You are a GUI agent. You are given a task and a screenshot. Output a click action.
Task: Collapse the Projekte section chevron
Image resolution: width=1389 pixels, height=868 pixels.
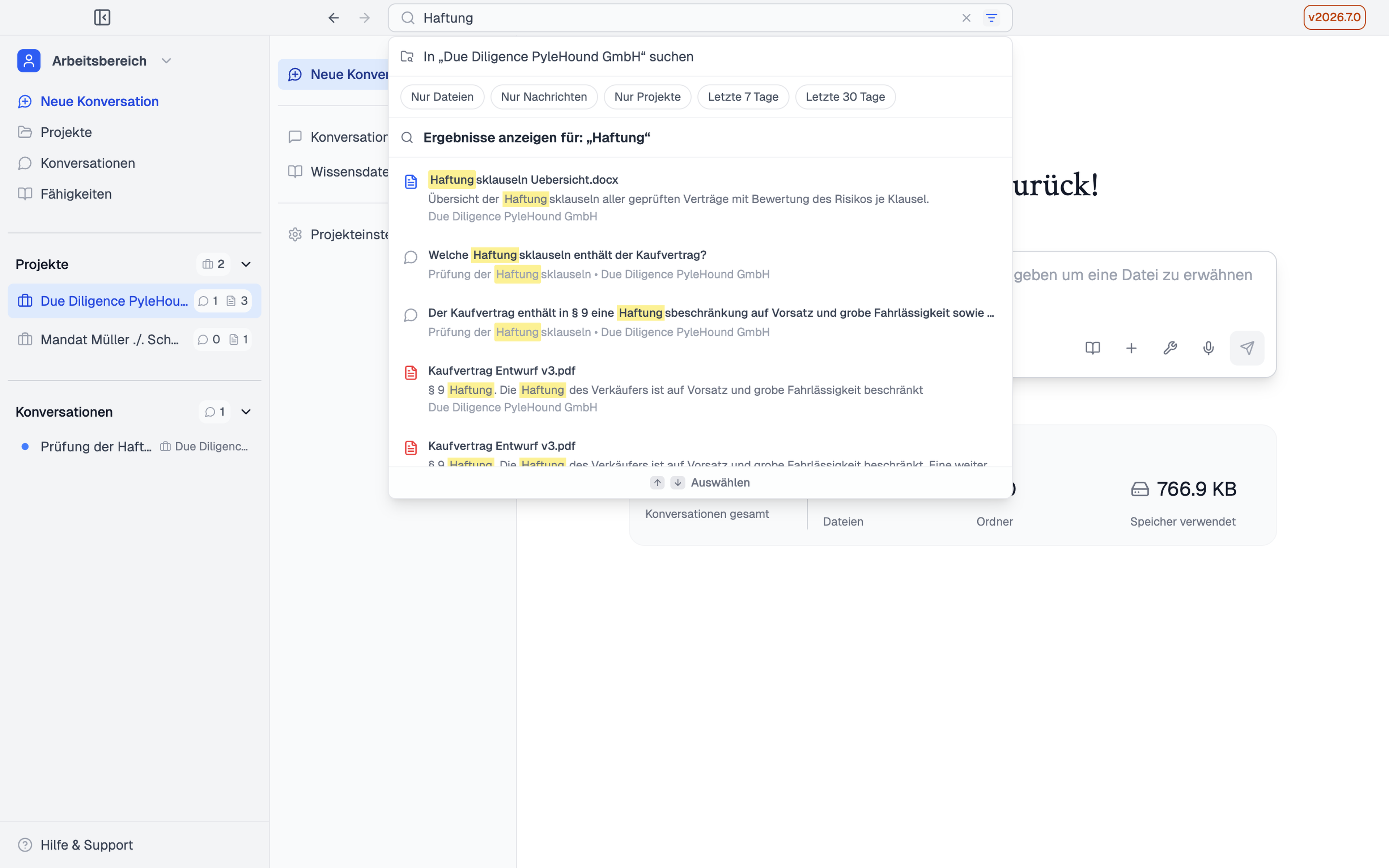pos(246,264)
